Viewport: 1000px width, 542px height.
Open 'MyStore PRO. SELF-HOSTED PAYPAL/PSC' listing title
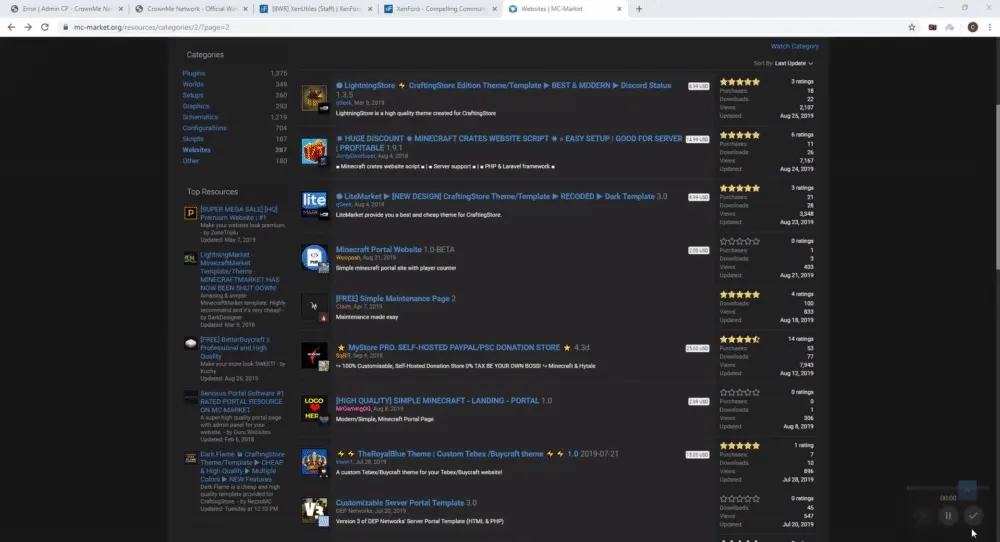coord(453,348)
